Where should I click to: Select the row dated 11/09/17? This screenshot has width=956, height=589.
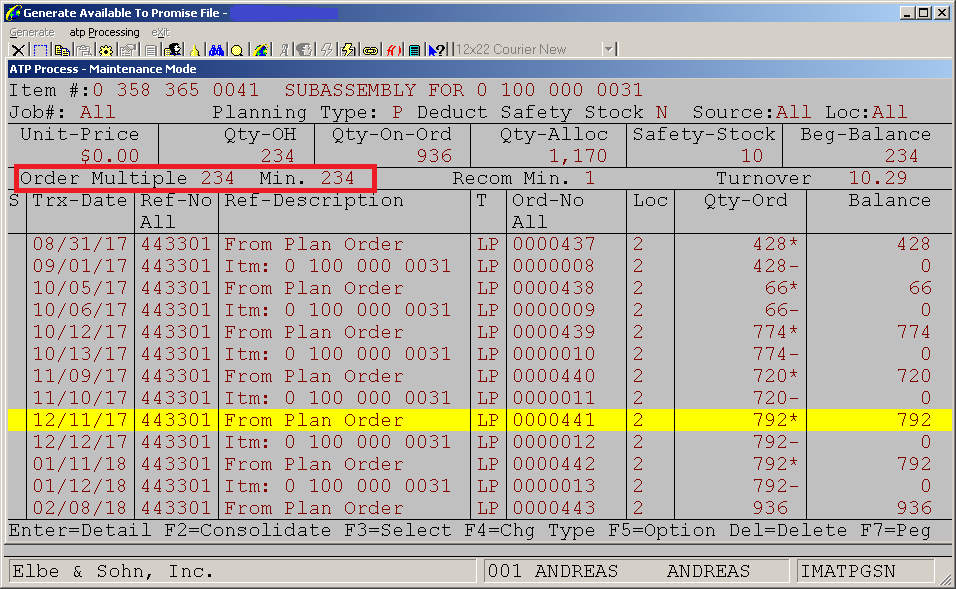coord(480,376)
